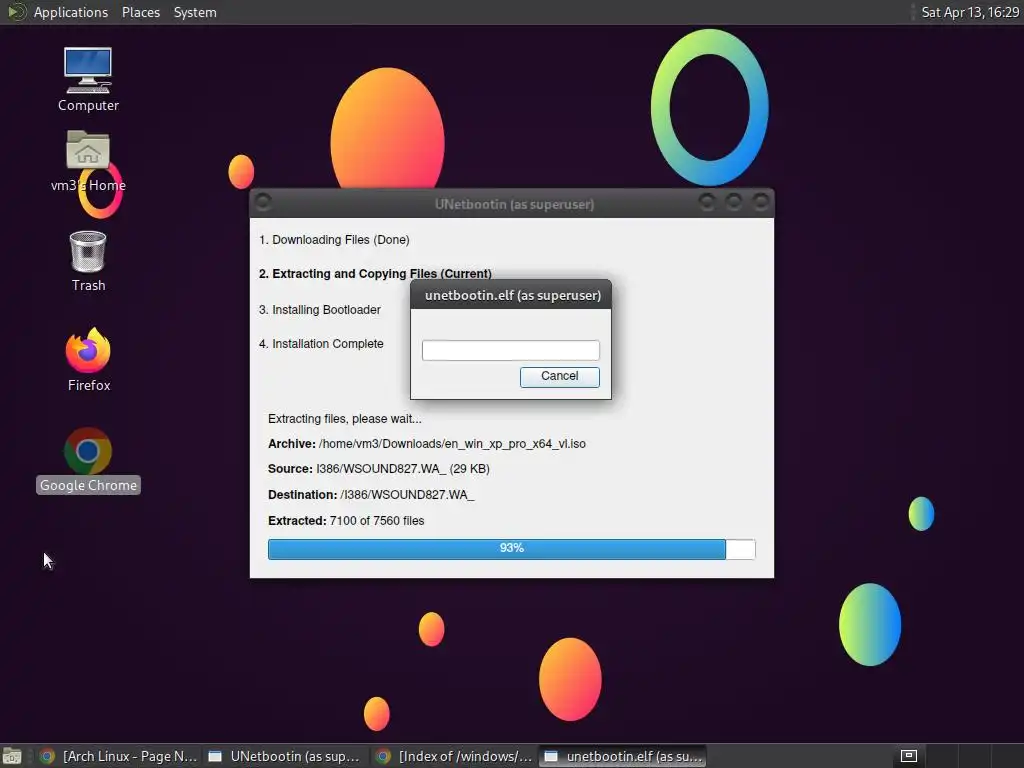Viewport: 1024px width, 768px height.
Task: Click the 93% extraction progress bar
Action: pyautogui.click(x=511, y=549)
